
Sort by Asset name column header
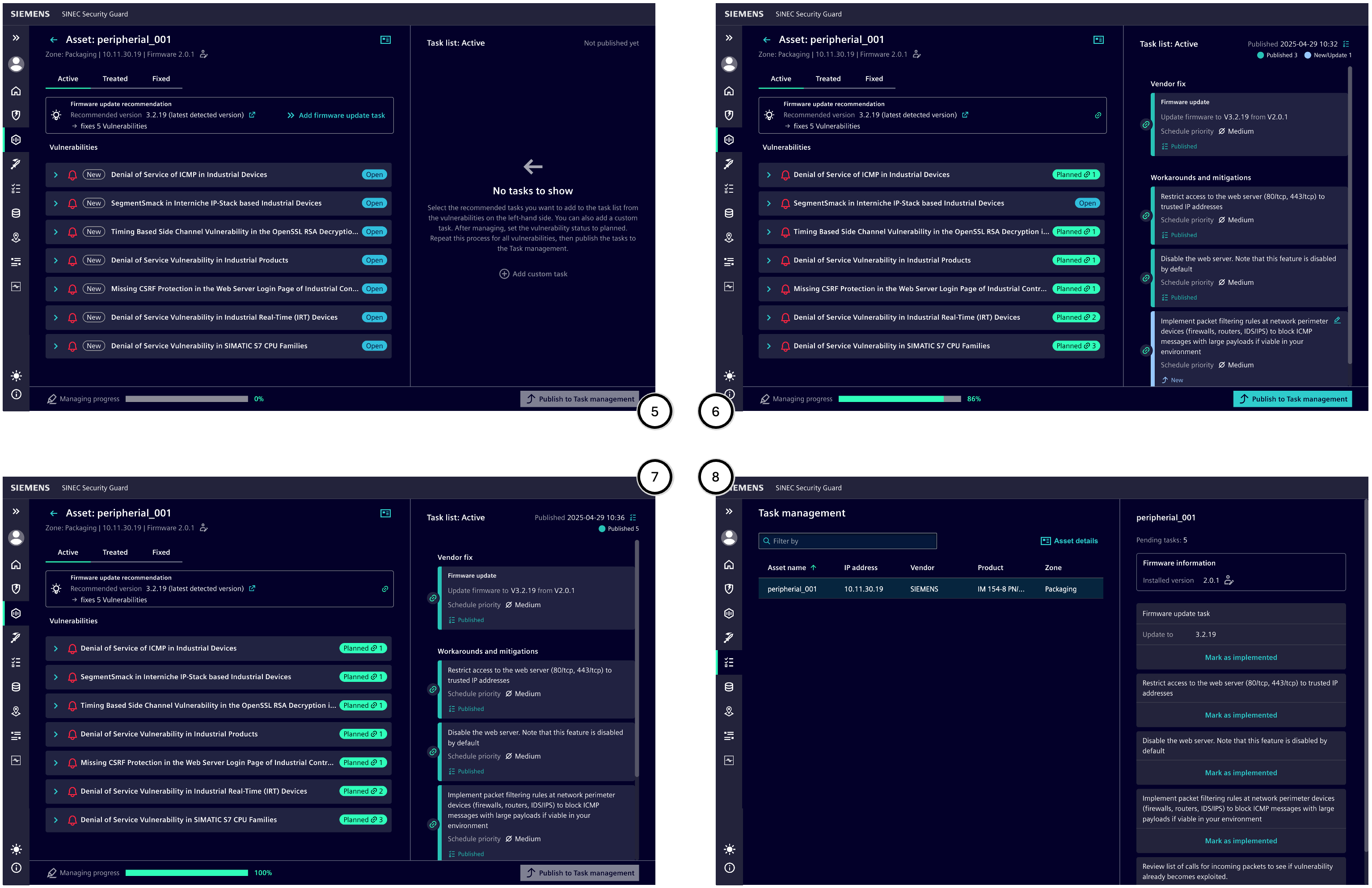[791, 568]
